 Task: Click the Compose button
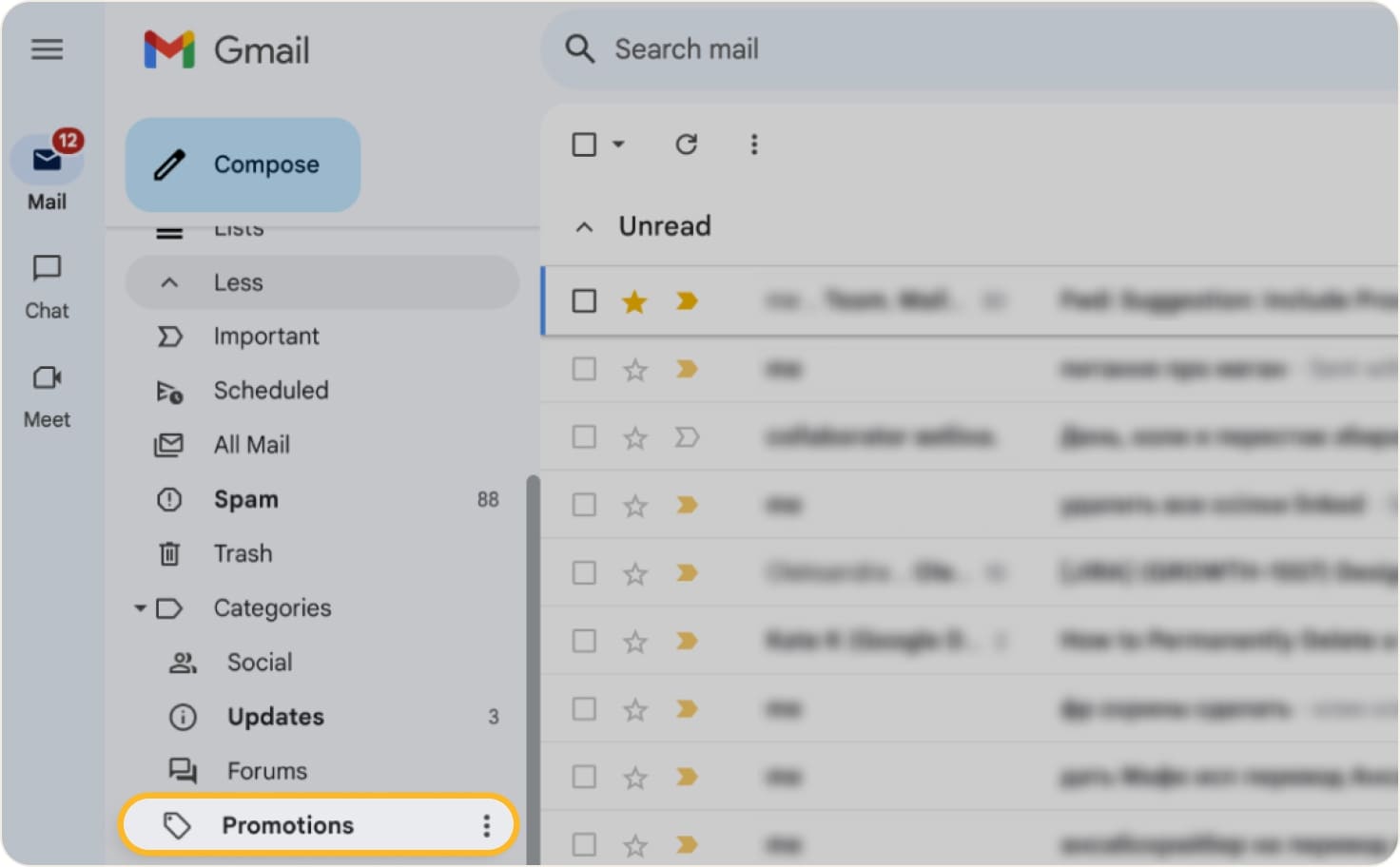[x=243, y=164]
